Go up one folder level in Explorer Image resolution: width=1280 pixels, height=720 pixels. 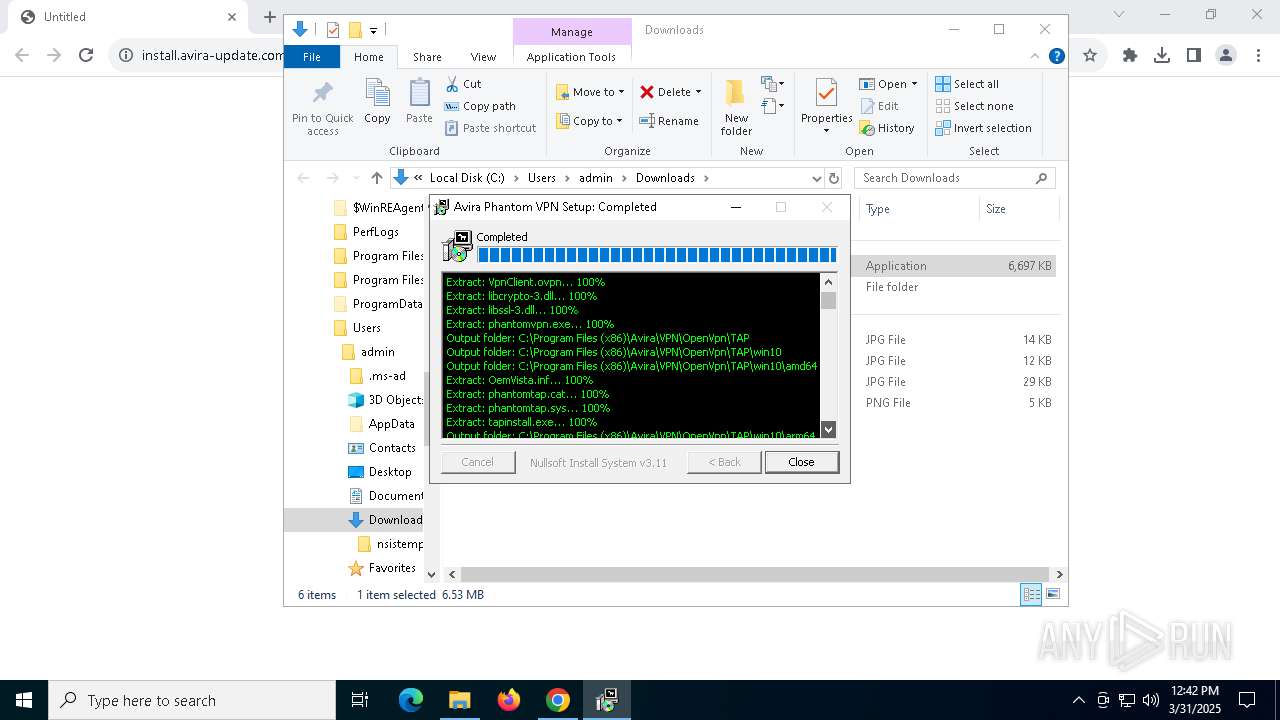click(376, 178)
